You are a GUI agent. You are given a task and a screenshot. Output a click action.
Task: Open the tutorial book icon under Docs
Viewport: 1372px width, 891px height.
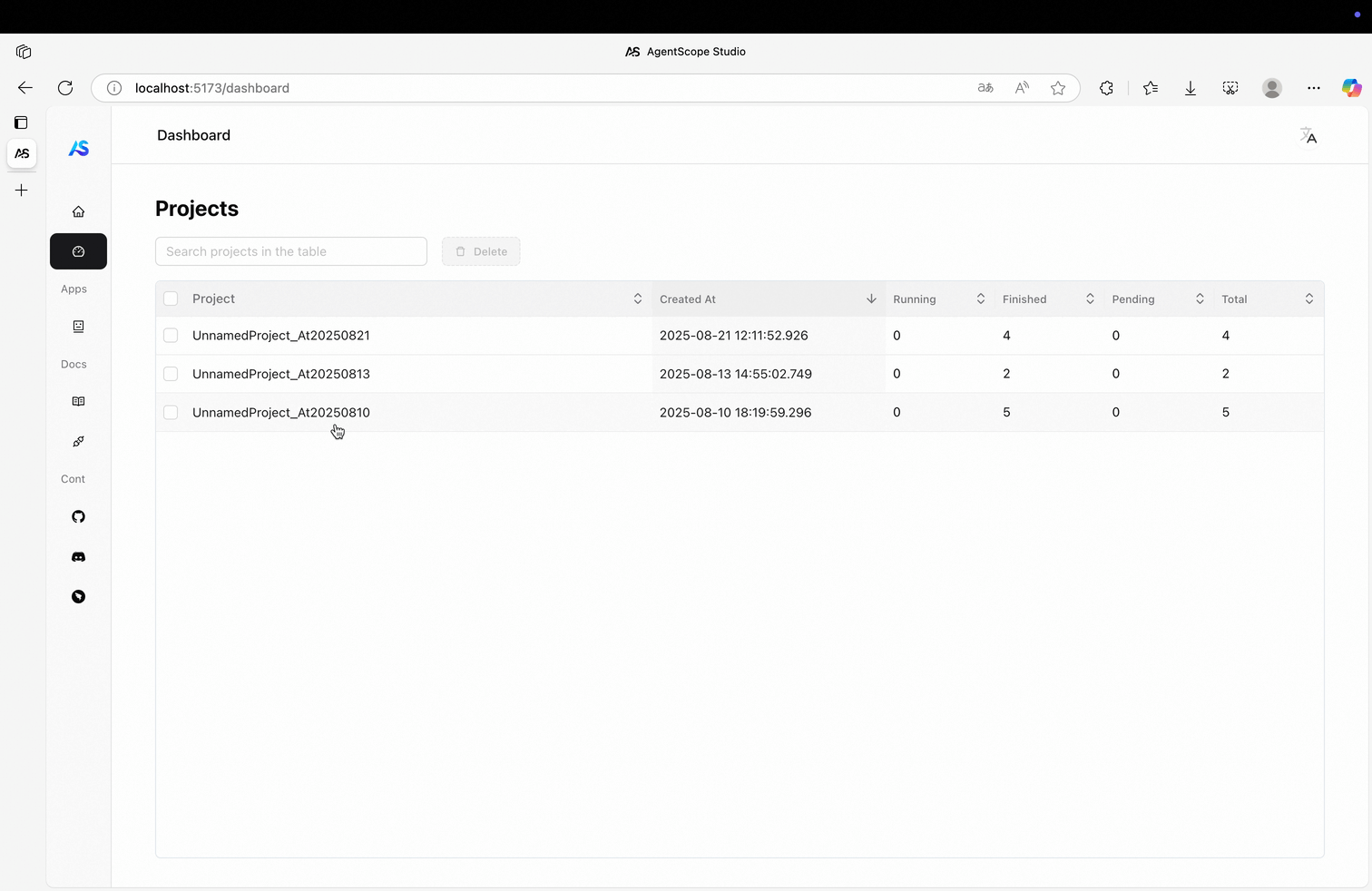(x=78, y=401)
